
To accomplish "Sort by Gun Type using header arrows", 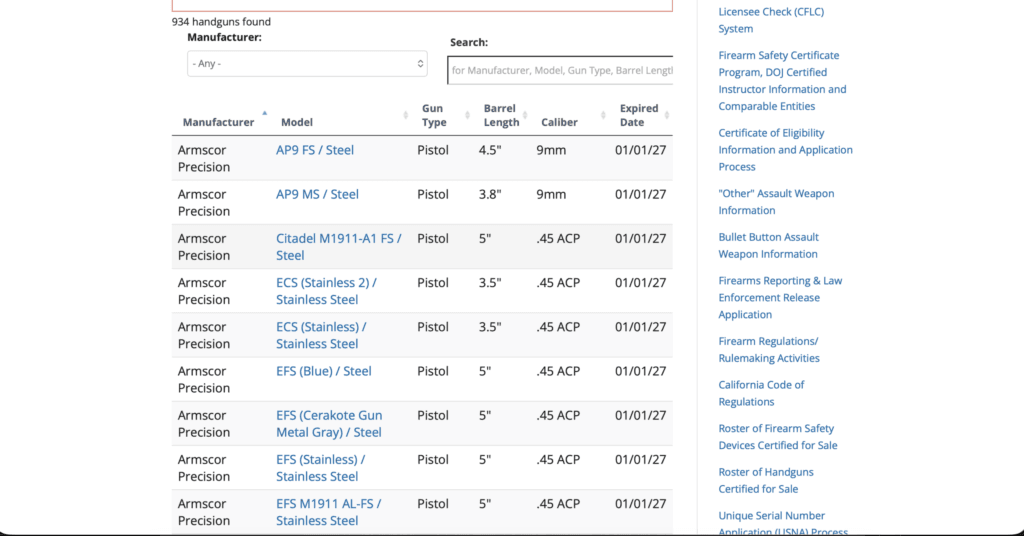I will coord(468,115).
